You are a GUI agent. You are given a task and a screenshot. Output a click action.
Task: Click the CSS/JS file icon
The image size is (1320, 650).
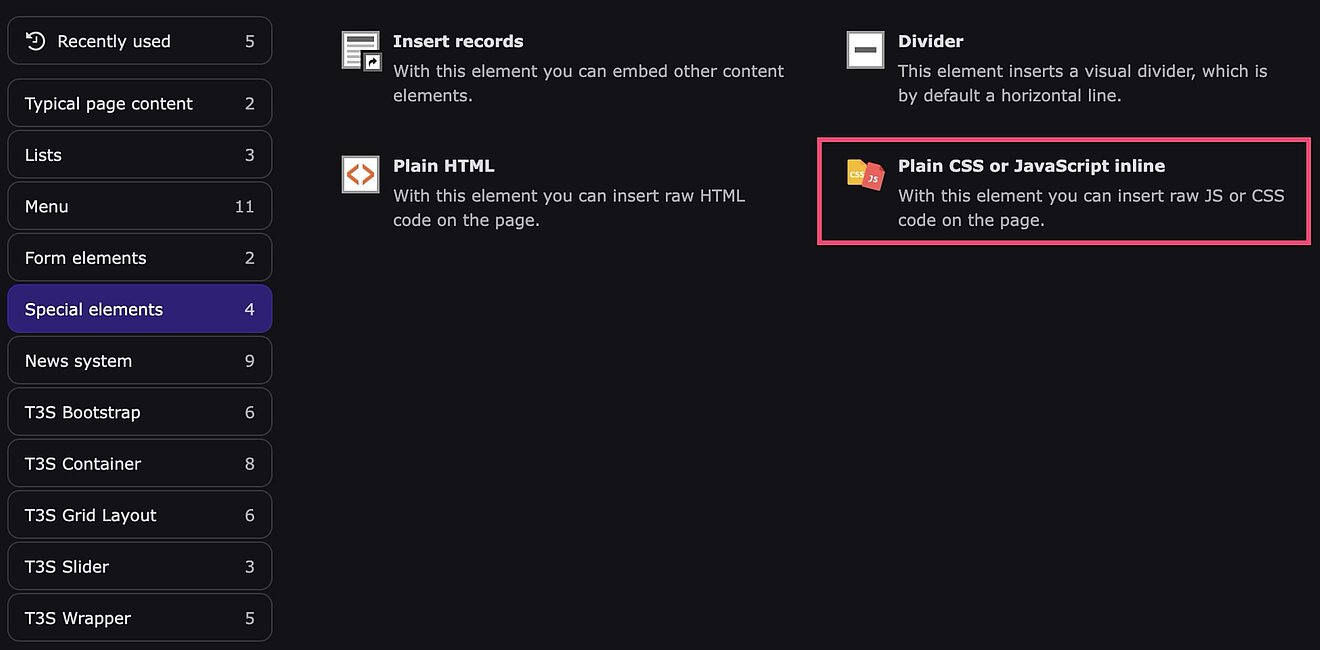coord(865,175)
